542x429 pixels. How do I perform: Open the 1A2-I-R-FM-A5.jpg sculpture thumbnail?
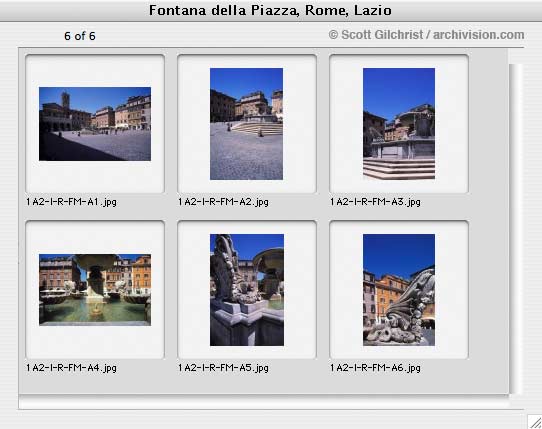(x=247, y=290)
